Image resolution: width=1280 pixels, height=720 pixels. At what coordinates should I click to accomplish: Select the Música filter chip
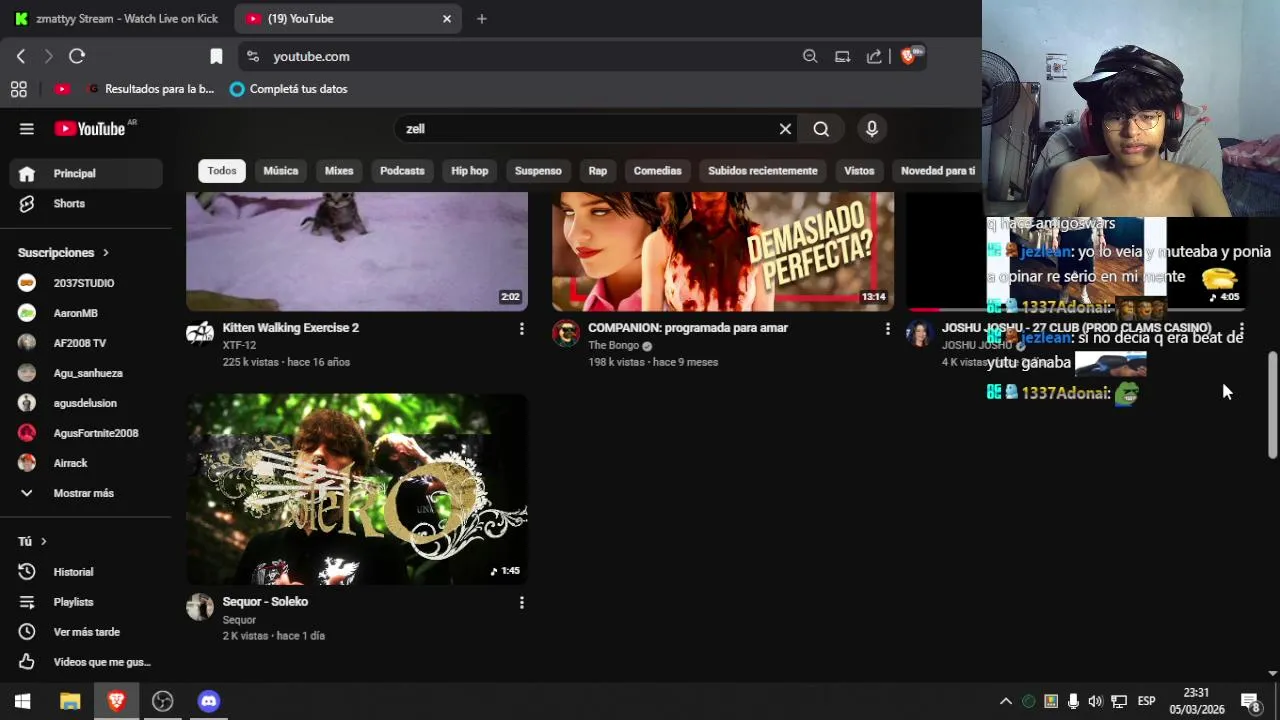(x=281, y=171)
